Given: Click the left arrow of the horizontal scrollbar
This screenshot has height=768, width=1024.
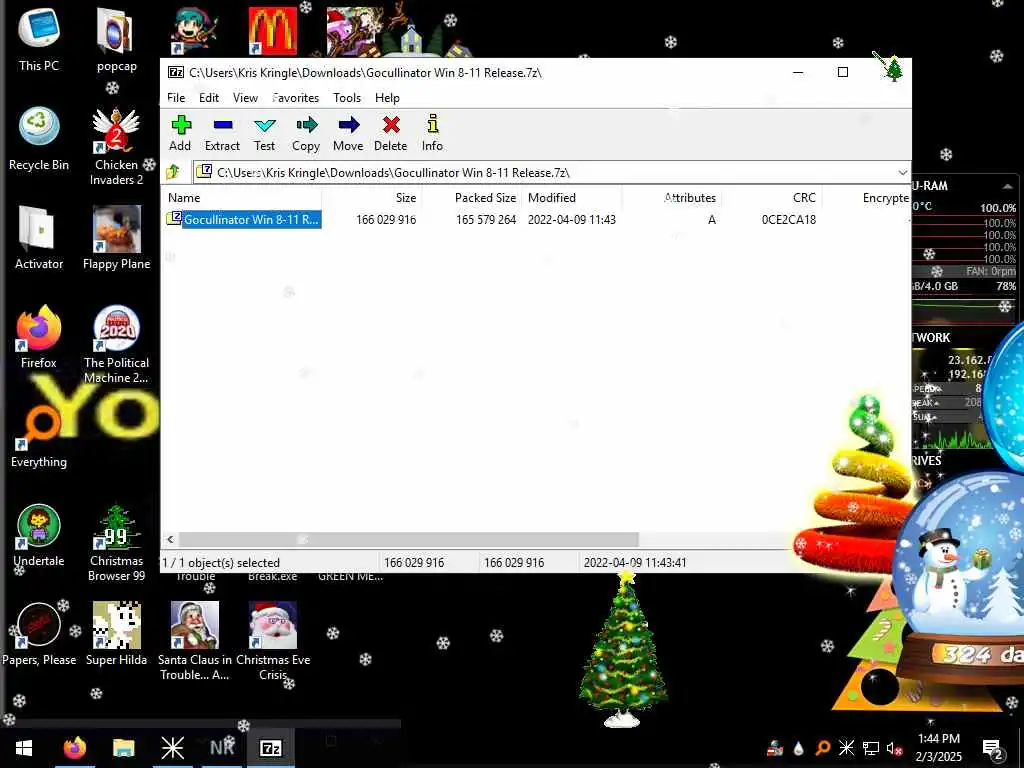Looking at the screenshot, I should 170,539.
